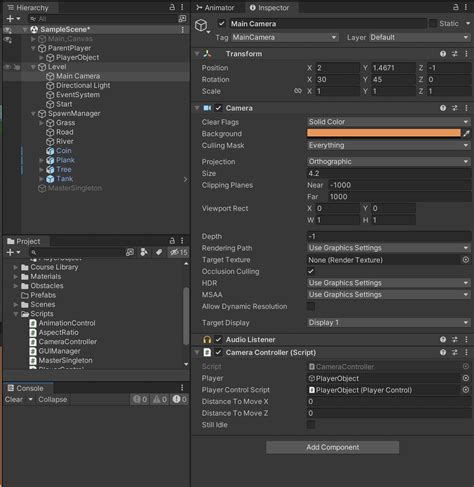Click the orange Background color swatch
474x487 pixels.
[384, 133]
